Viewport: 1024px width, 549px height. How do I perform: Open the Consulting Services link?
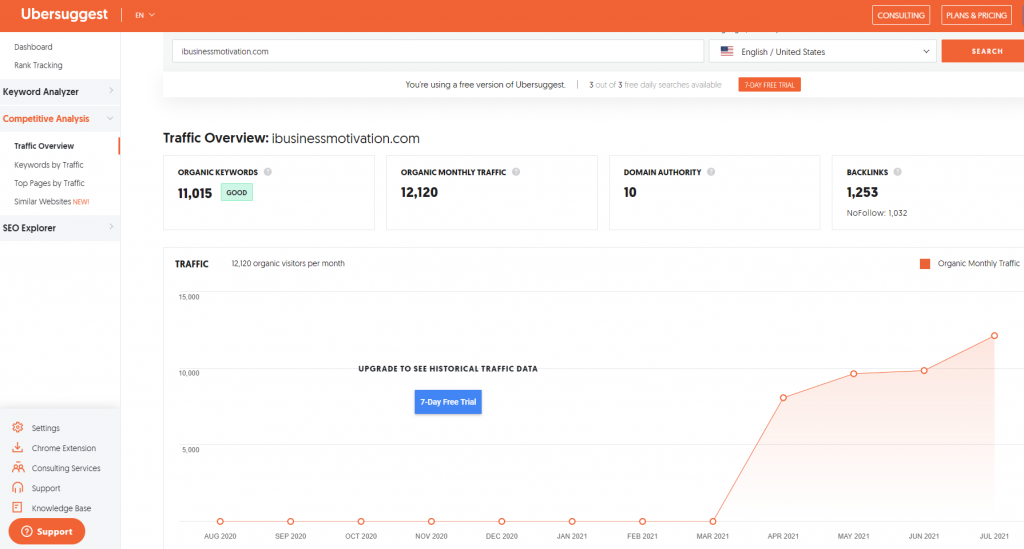coord(66,468)
